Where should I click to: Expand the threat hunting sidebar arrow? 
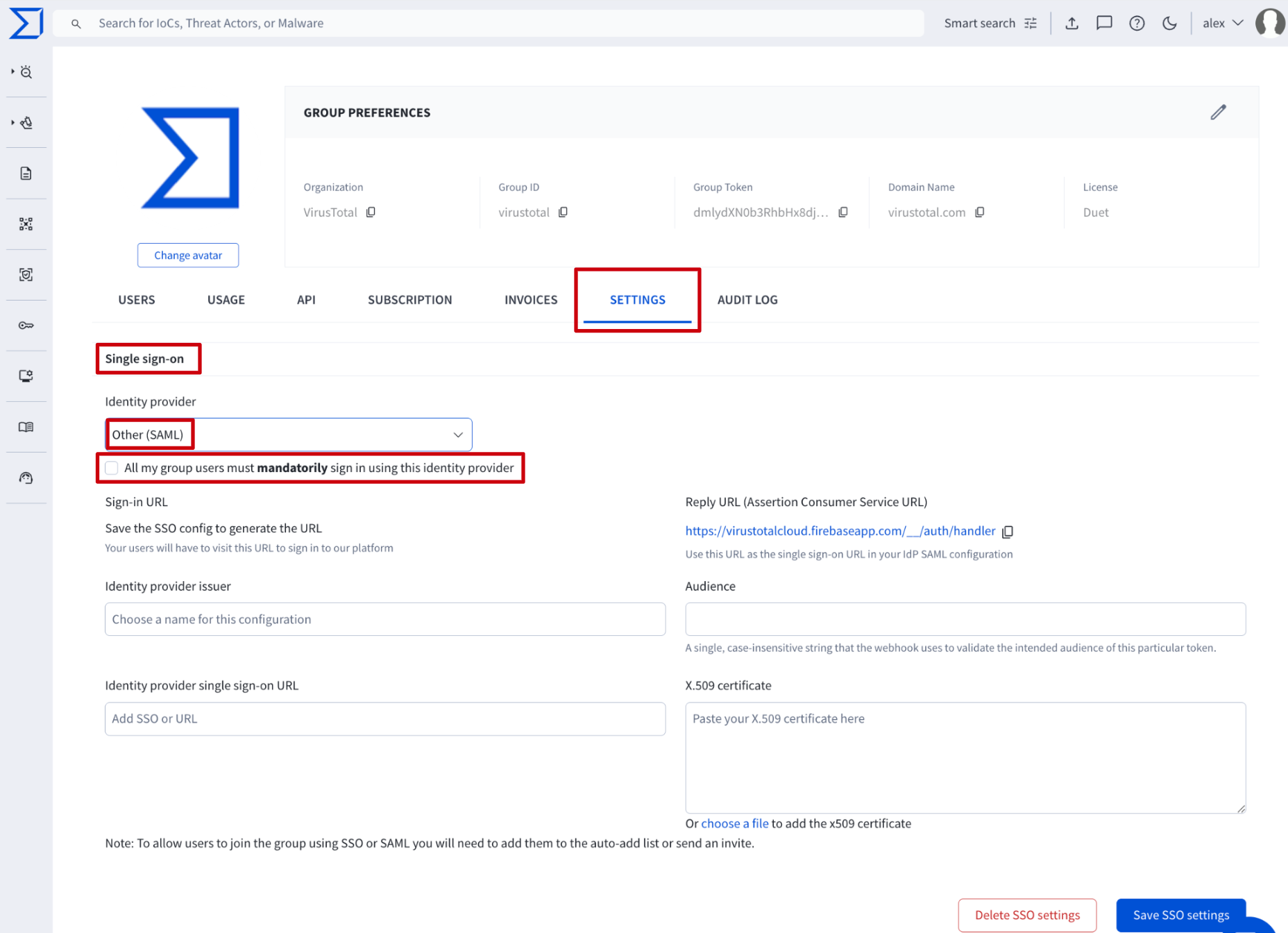(x=12, y=72)
